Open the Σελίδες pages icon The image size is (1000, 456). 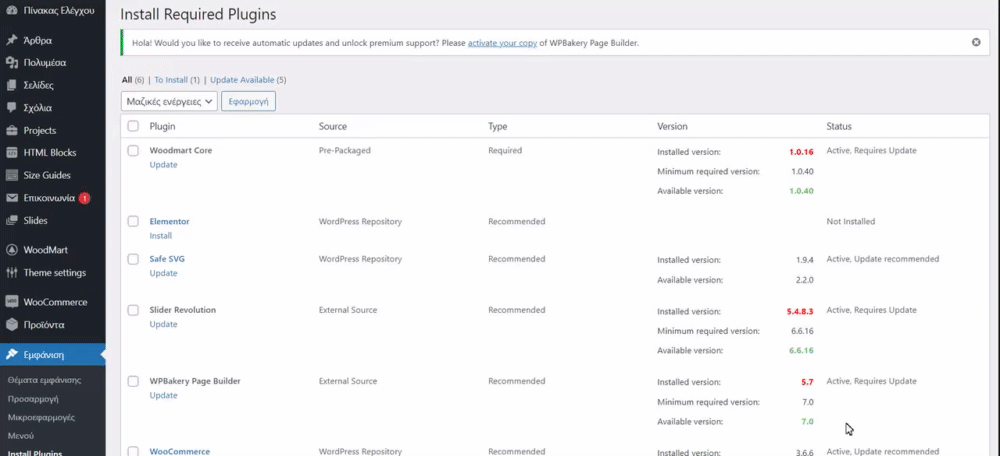tap(12, 85)
